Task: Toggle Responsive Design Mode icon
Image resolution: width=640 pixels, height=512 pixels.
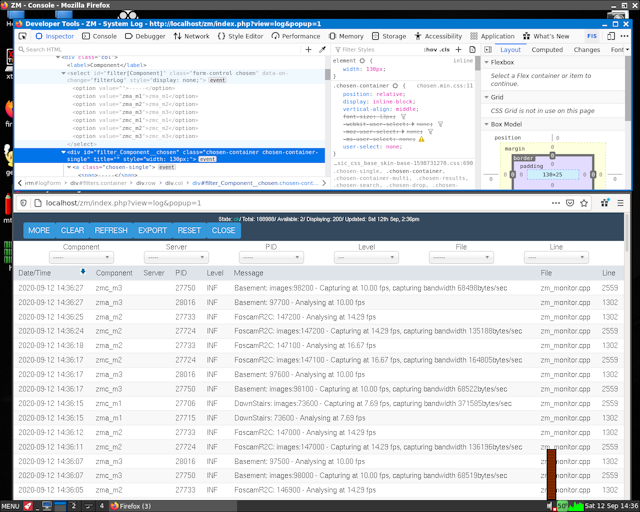Action: 611,36
